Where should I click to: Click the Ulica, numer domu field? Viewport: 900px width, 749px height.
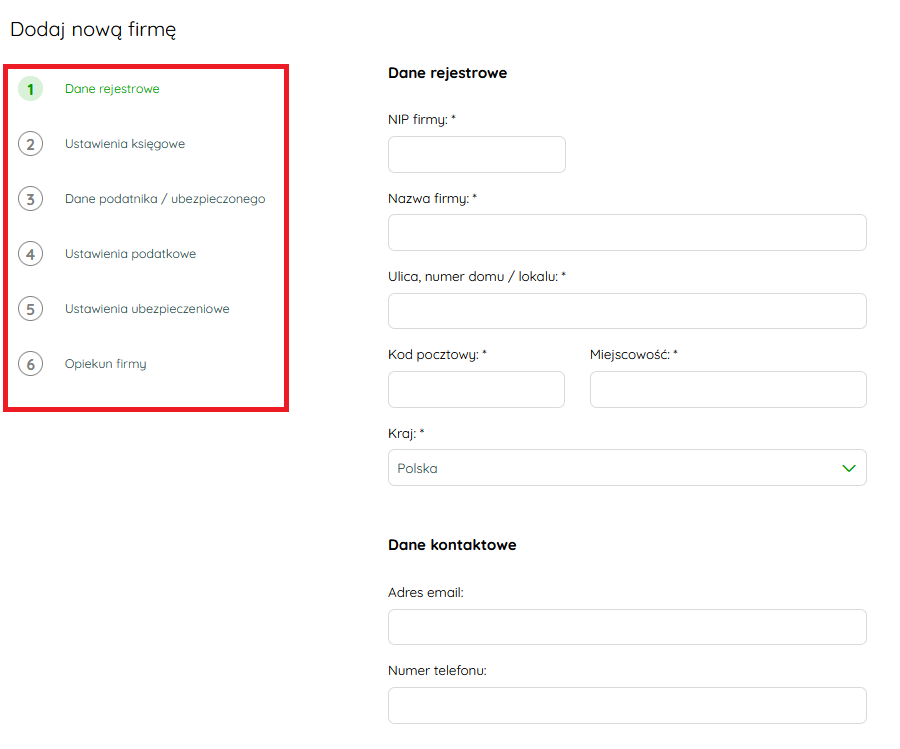(627, 311)
